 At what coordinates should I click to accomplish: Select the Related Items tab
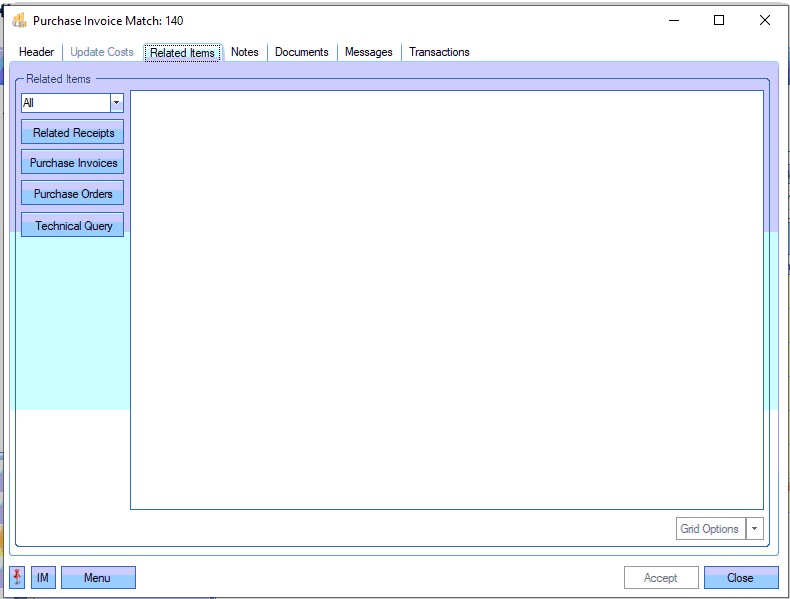point(182,52)
